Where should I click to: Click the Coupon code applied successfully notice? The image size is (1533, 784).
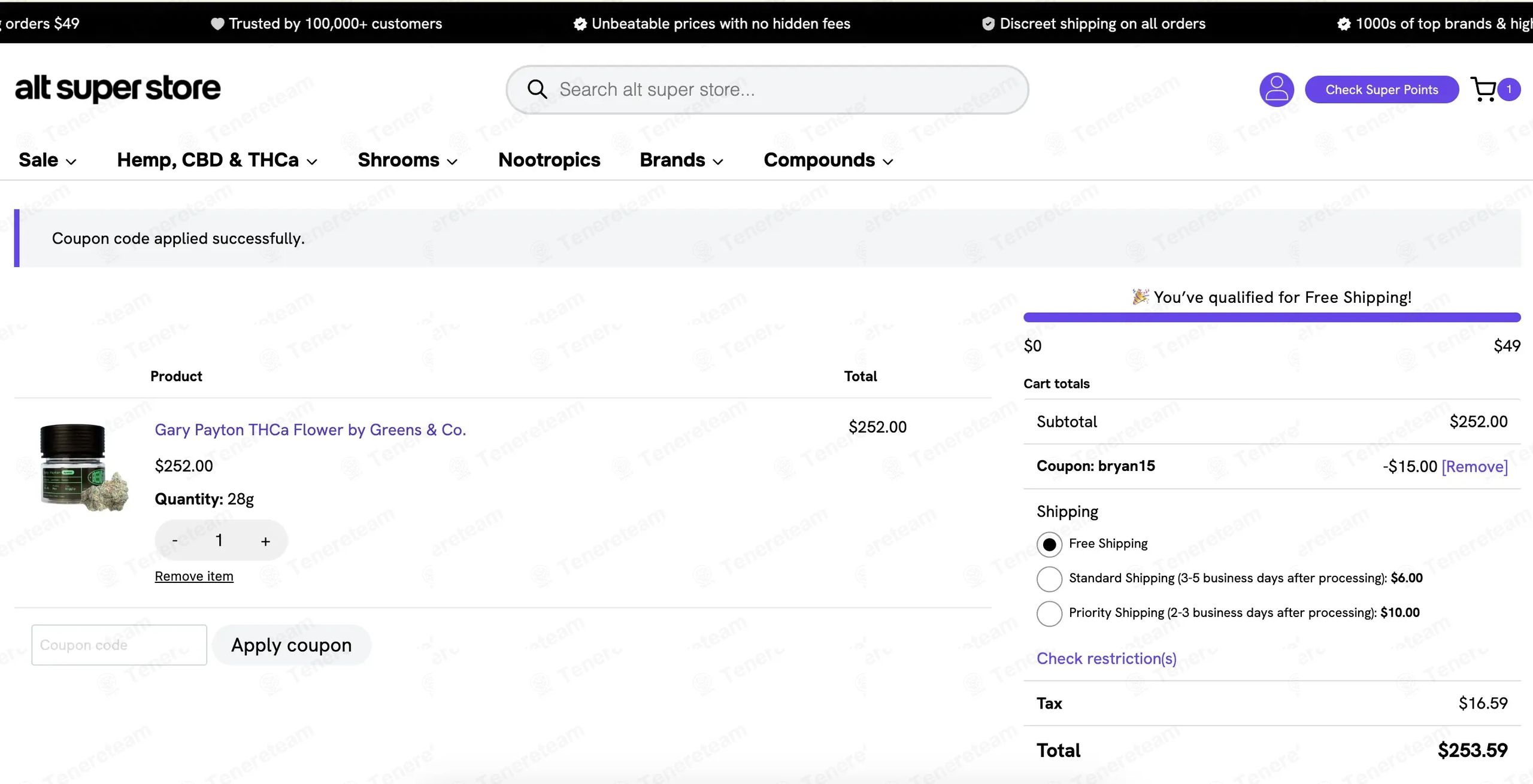pyautogui.click(x=768, y=238)
